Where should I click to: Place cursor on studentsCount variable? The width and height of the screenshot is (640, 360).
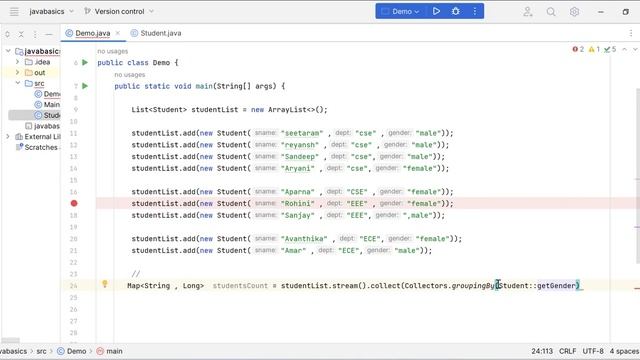[x=240, y=286]
